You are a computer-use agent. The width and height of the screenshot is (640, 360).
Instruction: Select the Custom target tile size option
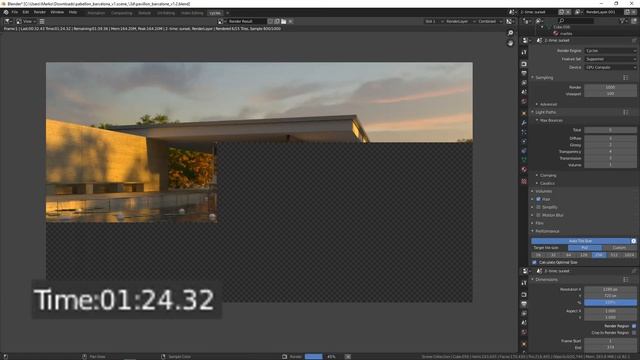[619, 248]
